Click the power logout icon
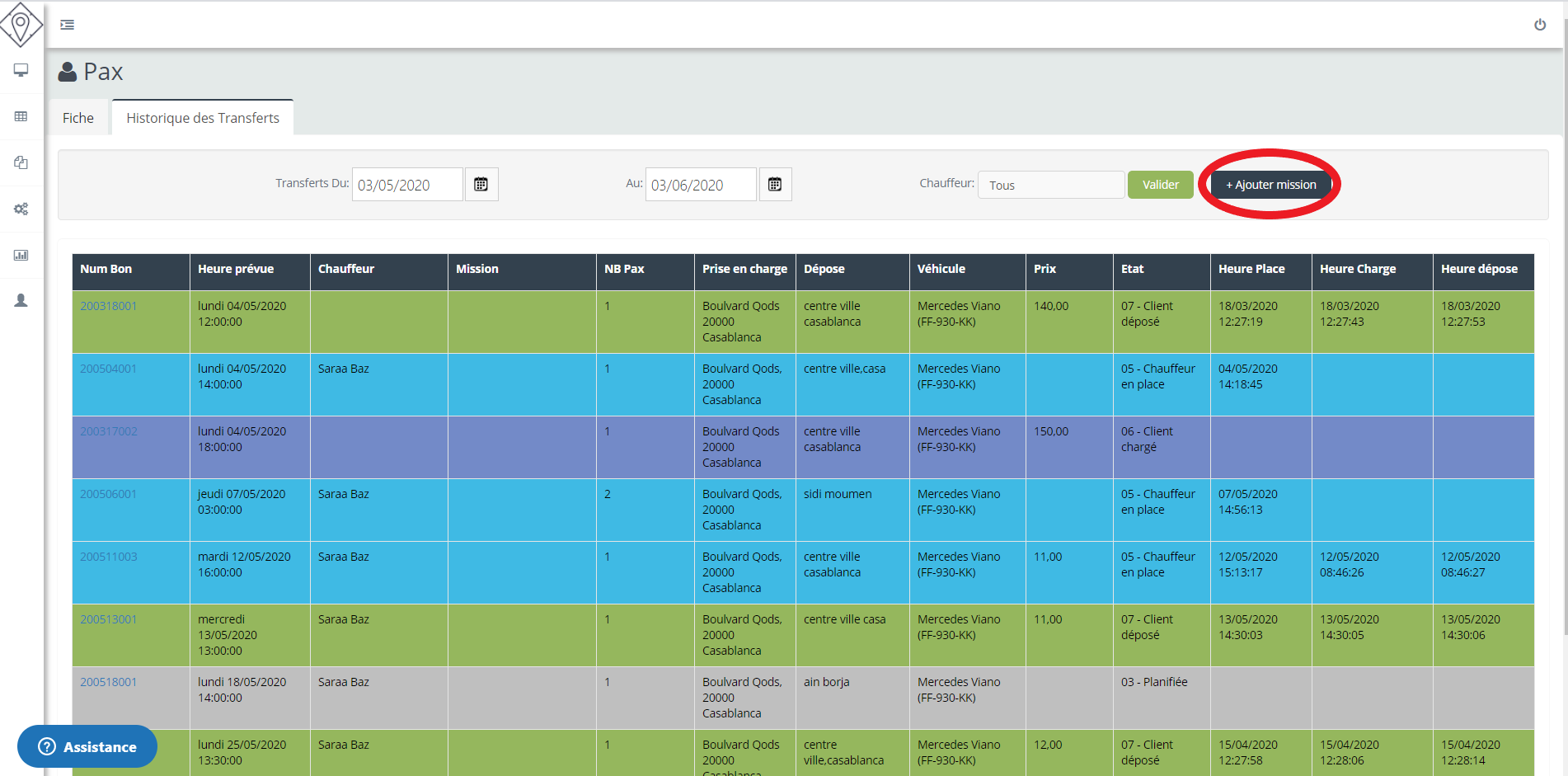Screen dimensions: 1568x776 [1539, 25]
